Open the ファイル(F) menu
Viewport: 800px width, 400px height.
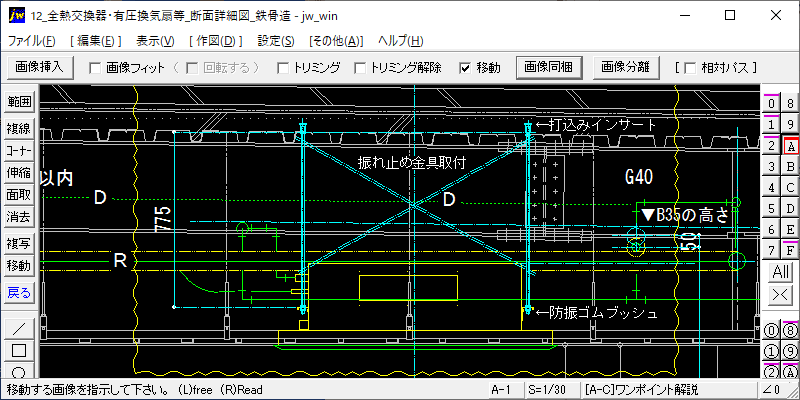coord(32,41)
